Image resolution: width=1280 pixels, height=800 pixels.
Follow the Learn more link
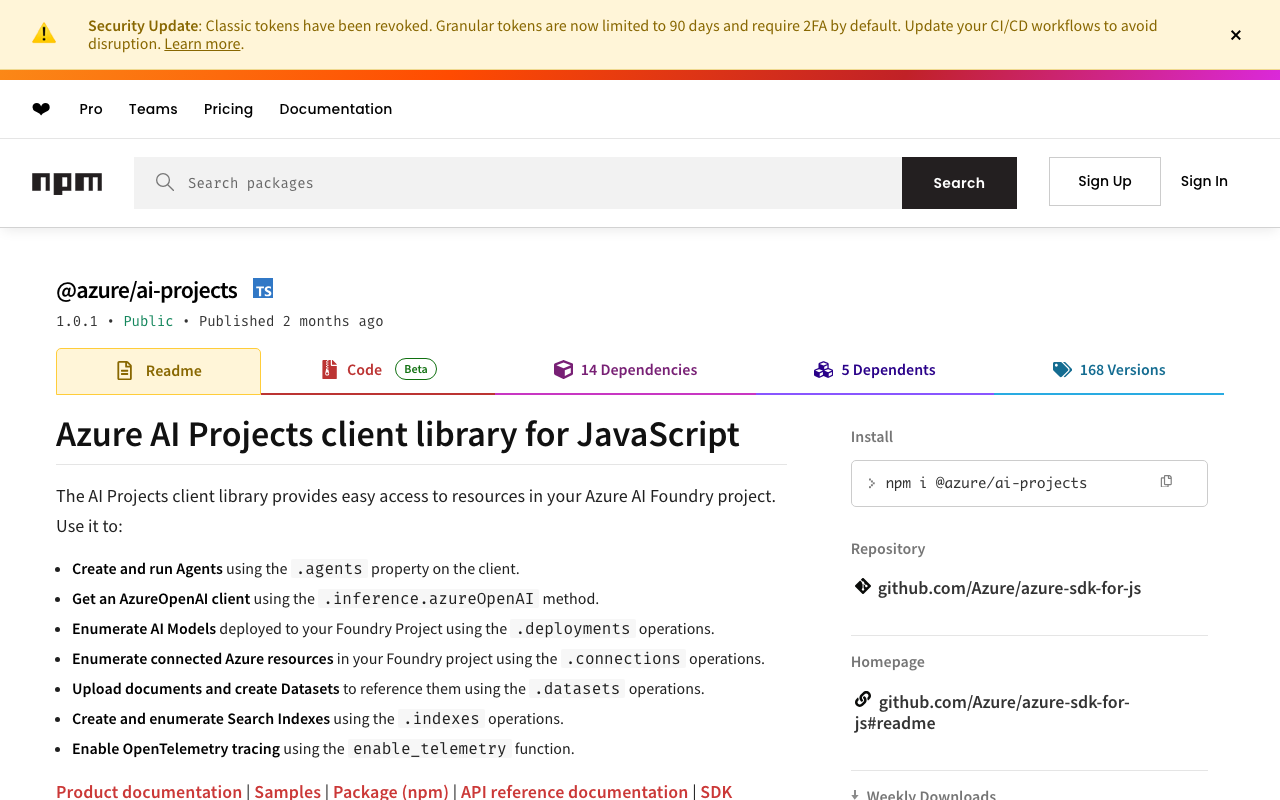pyautogui.click(x=202, y=44)
